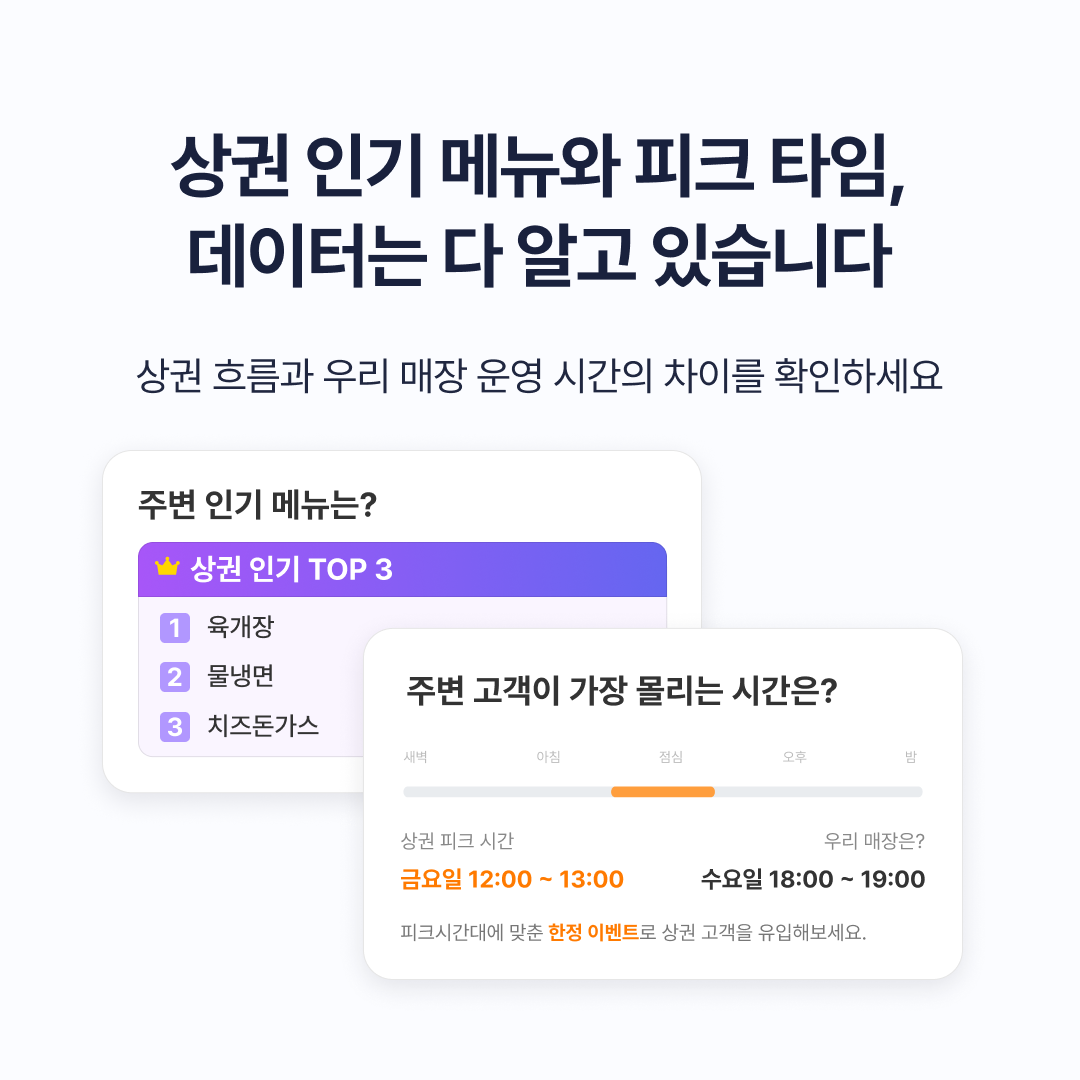Image resolution: width=1080 pixels, height=1080 pixels.
Task: Click the 오후 time label
Action: click(x=794, y=757)
